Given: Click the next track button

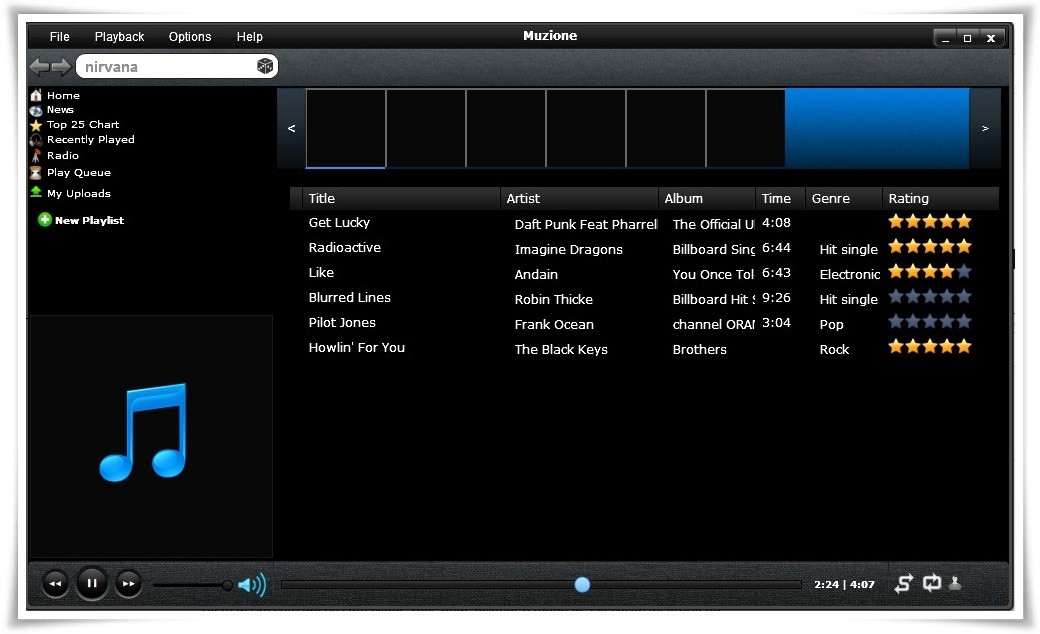Looking at the screenshot, I should click(x=129, y=584).
